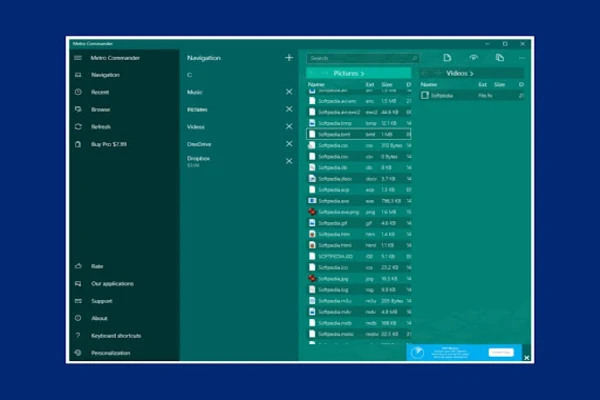
Task: Open the OneDrive navigation entry
Action: [x=199, y=144]
